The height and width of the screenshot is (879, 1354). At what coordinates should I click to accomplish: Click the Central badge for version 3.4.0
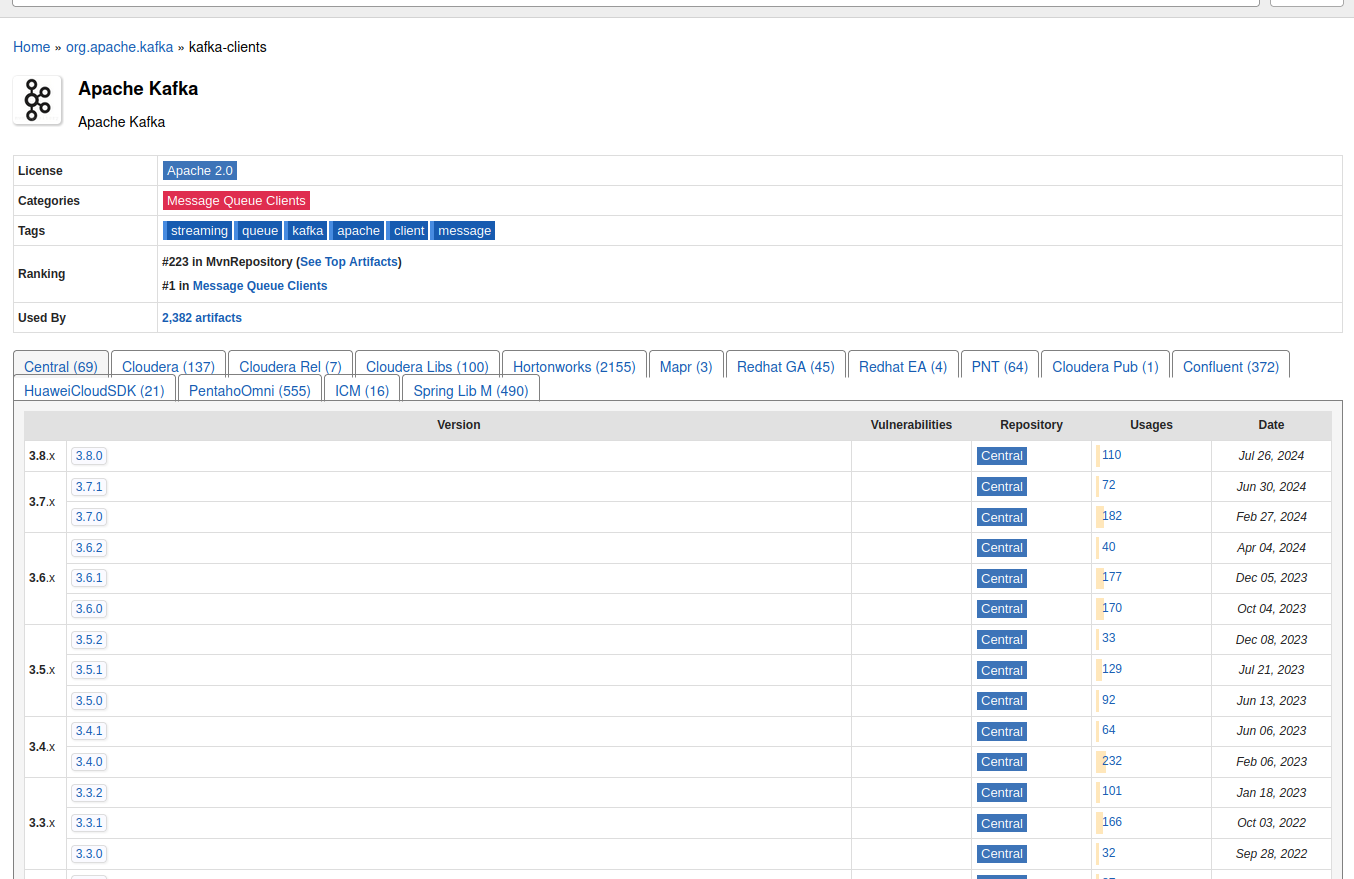coord(1002,762)
